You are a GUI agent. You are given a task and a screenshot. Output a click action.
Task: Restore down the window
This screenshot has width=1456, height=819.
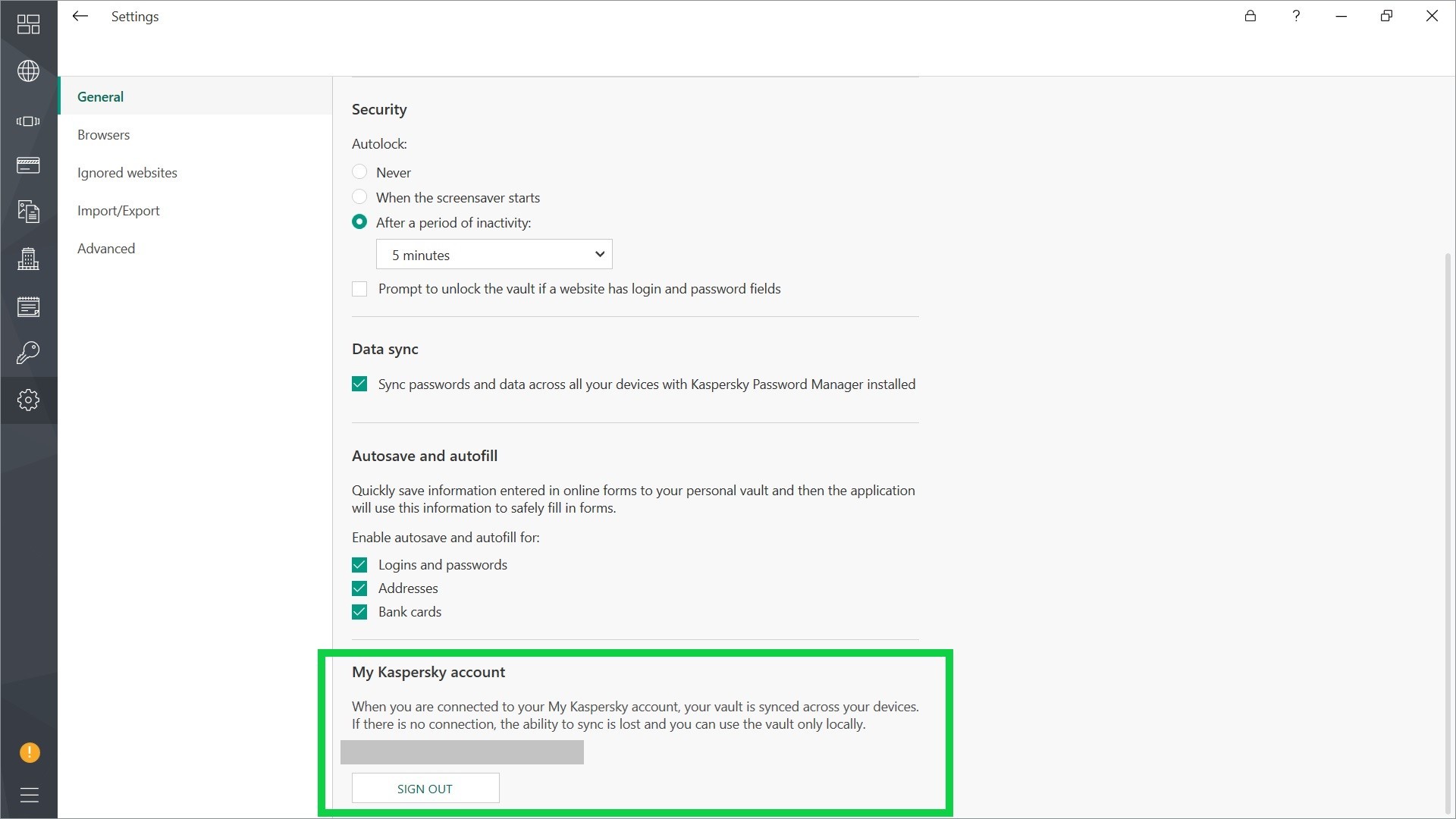[x=1387, y=16]
